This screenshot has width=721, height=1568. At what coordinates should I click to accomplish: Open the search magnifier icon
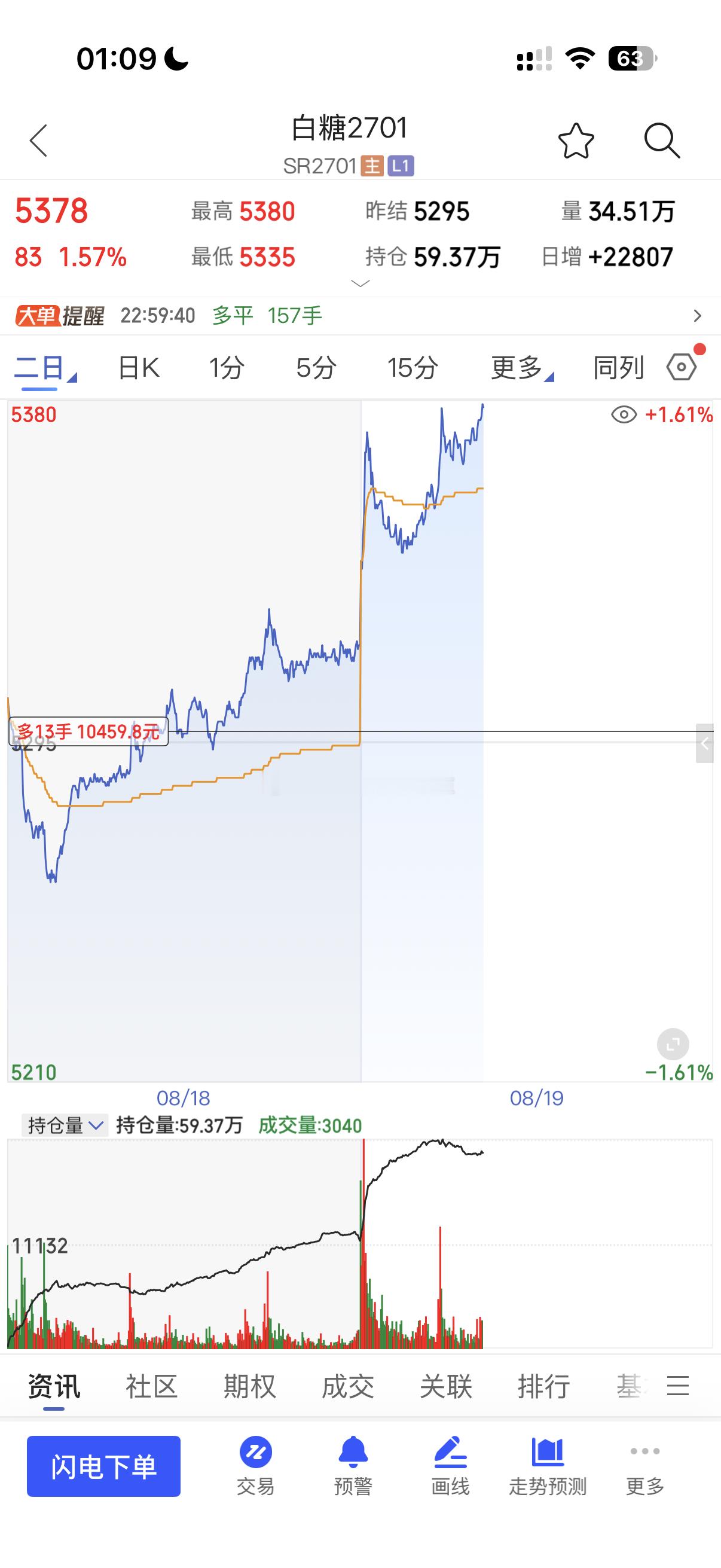point(661,141)
